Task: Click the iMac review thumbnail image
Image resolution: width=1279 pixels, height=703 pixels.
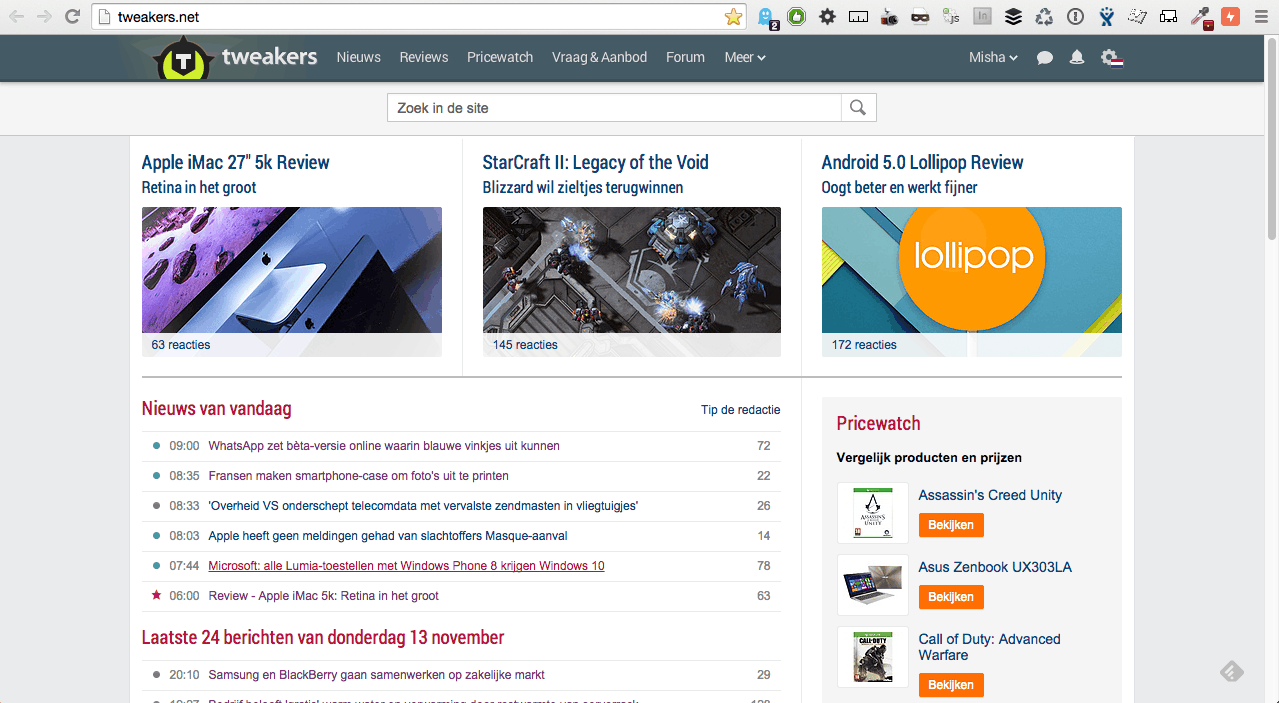Action: point(292,270)
